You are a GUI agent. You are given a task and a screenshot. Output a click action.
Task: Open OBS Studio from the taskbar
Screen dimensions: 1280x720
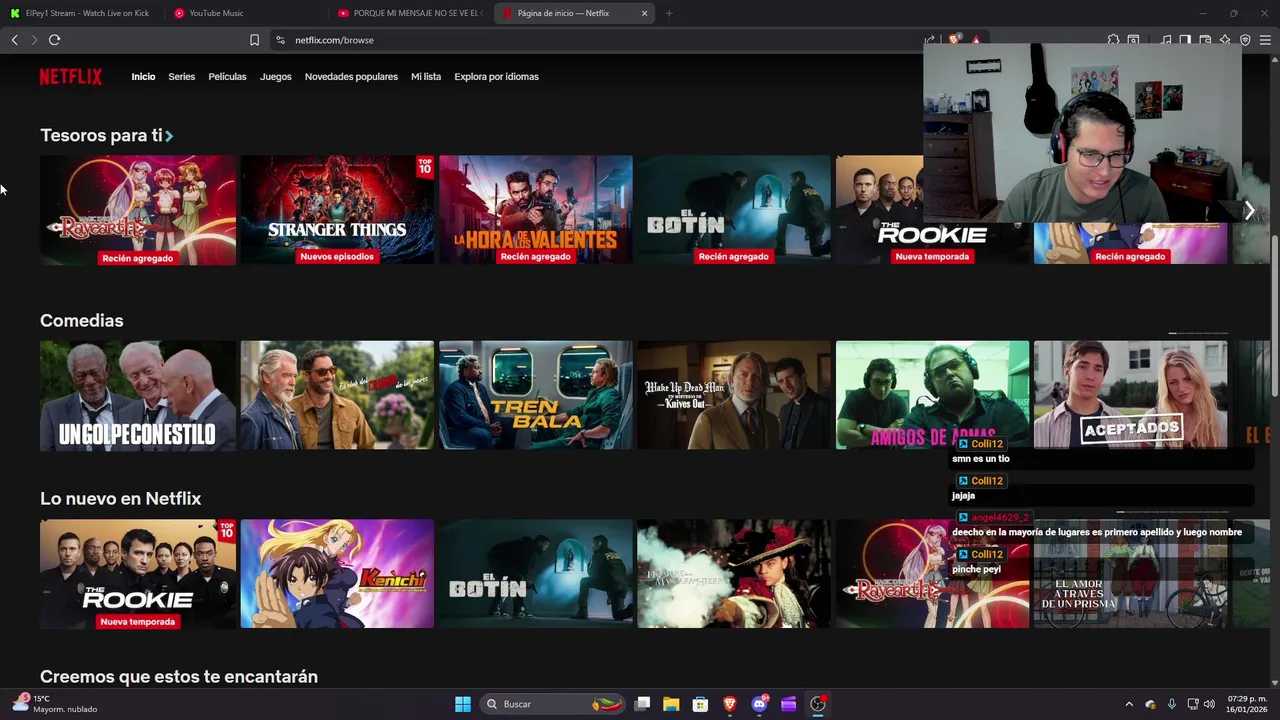pyautogui.click(x=818, y=704)
